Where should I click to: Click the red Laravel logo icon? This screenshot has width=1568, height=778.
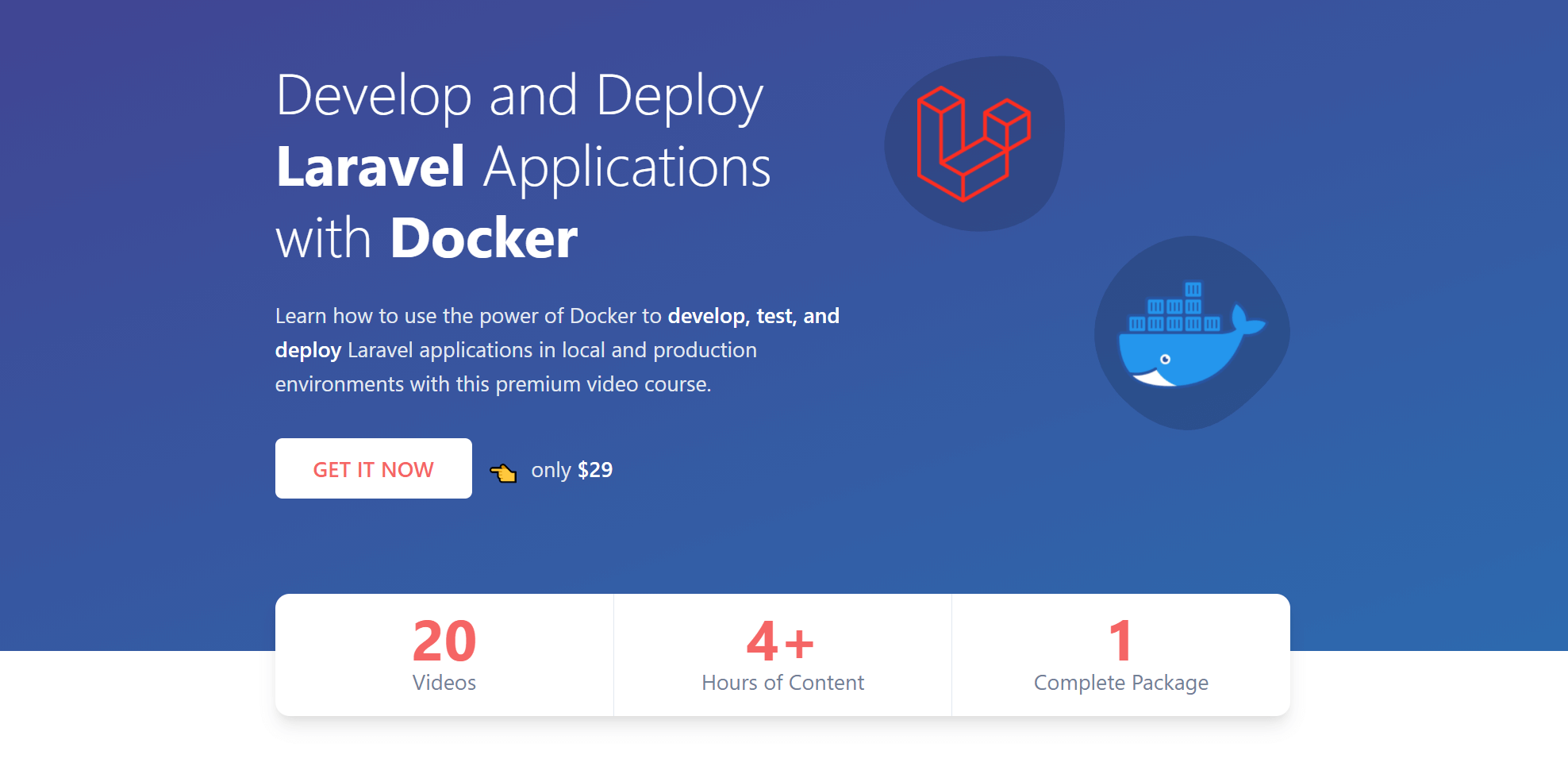974,144
